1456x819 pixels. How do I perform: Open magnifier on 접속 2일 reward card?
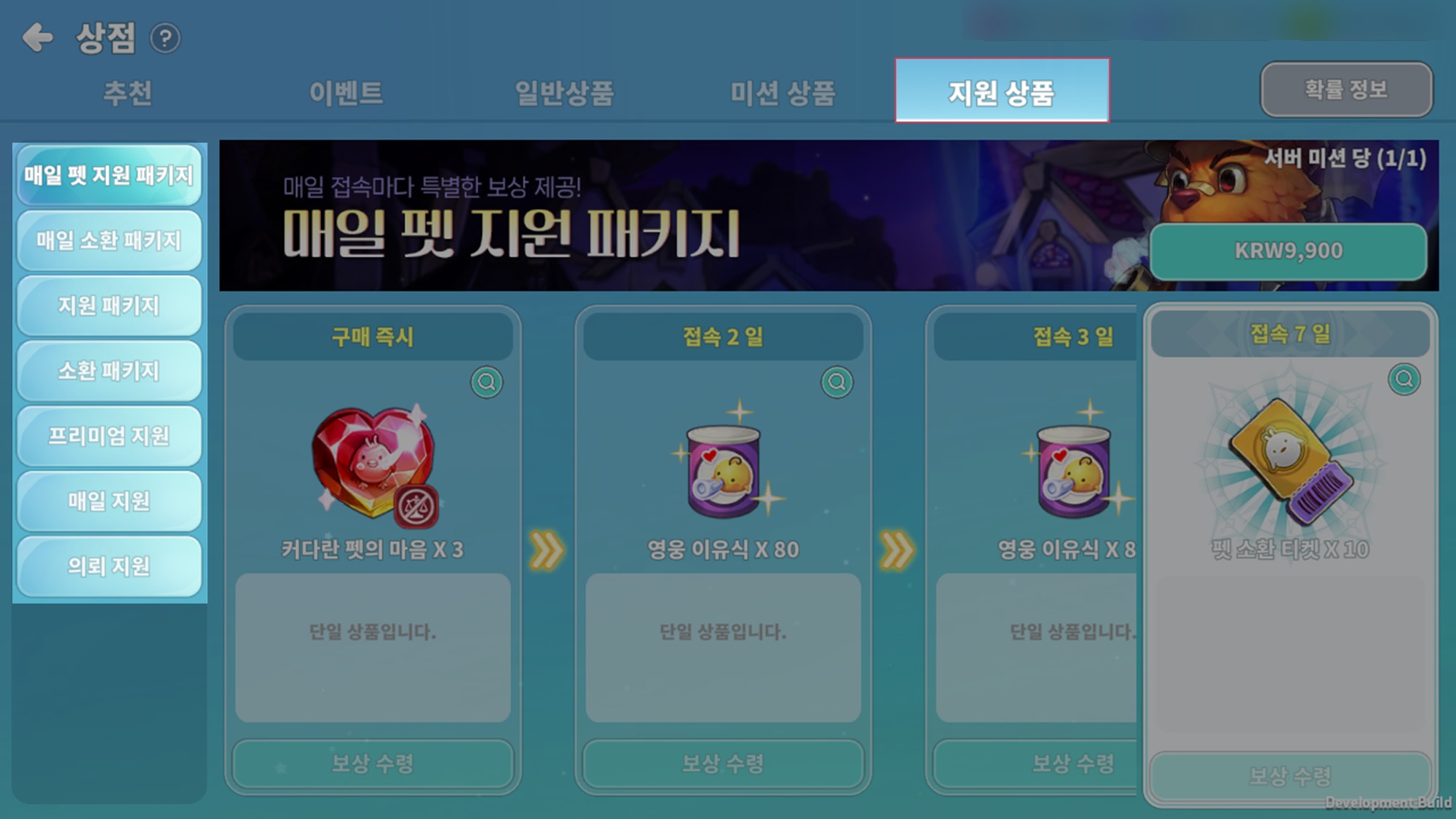[x=837, y=382]
